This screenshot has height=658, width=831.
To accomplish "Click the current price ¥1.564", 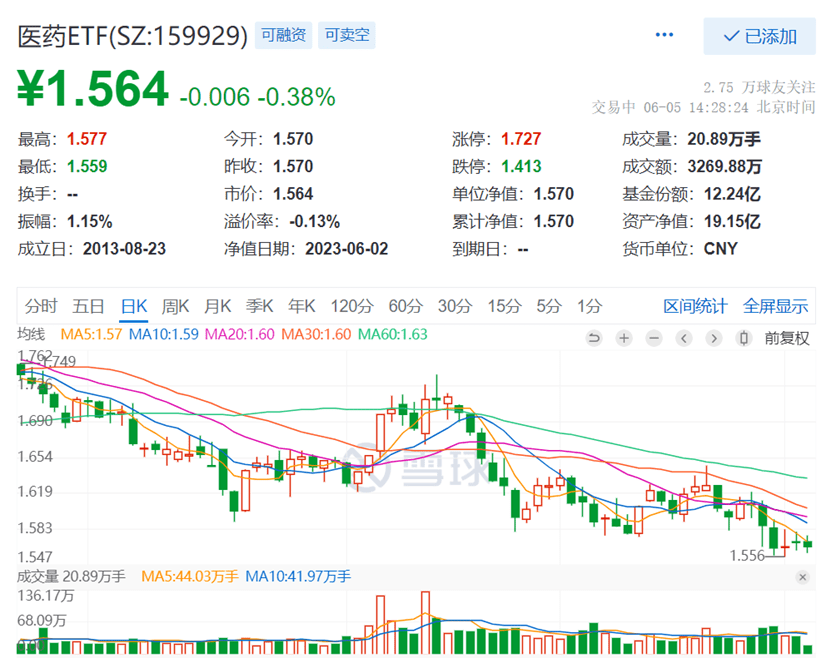I will [x=93, y=88].
